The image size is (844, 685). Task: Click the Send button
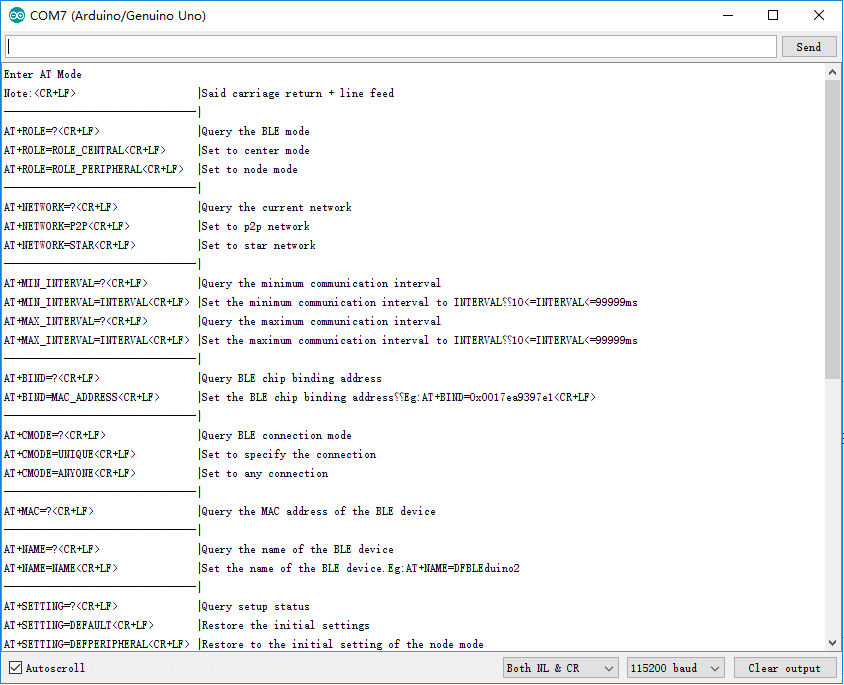808,47
